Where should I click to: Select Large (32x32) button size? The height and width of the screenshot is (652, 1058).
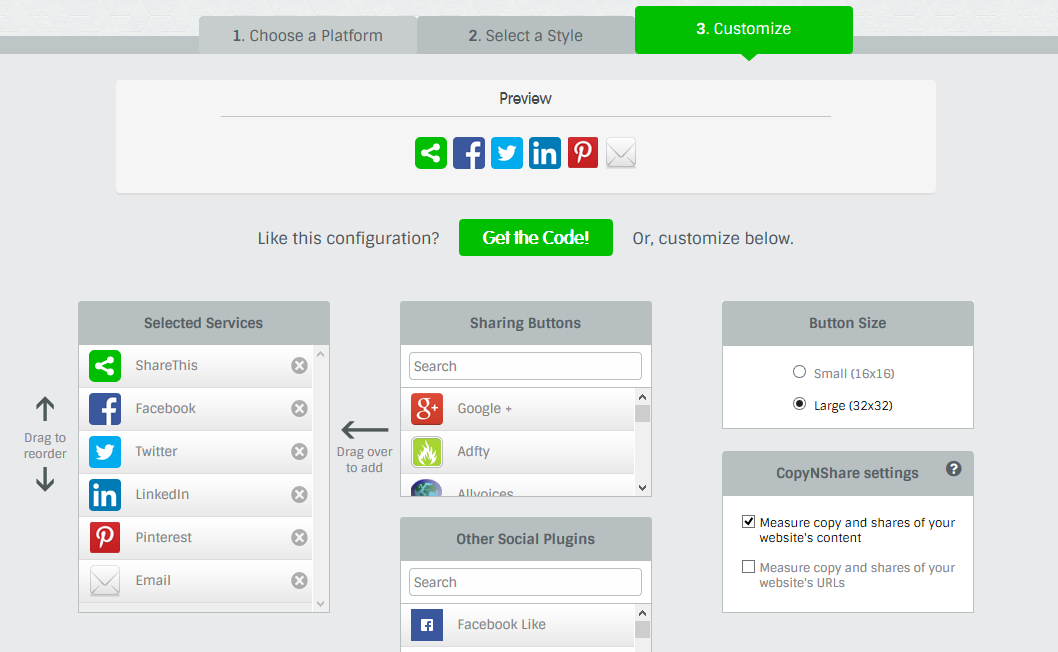799,405
